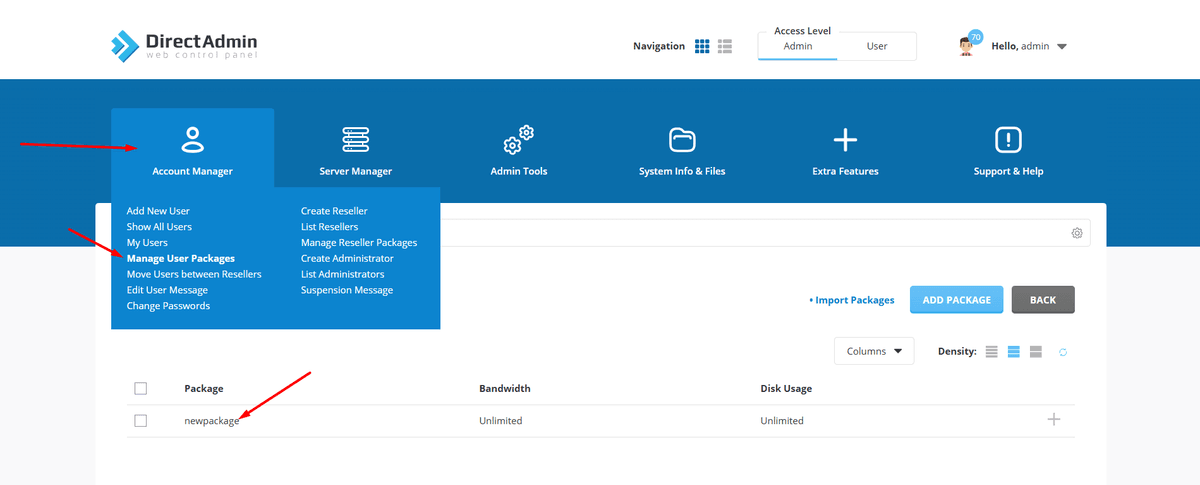Switch access level to User

tap(876, 46)
